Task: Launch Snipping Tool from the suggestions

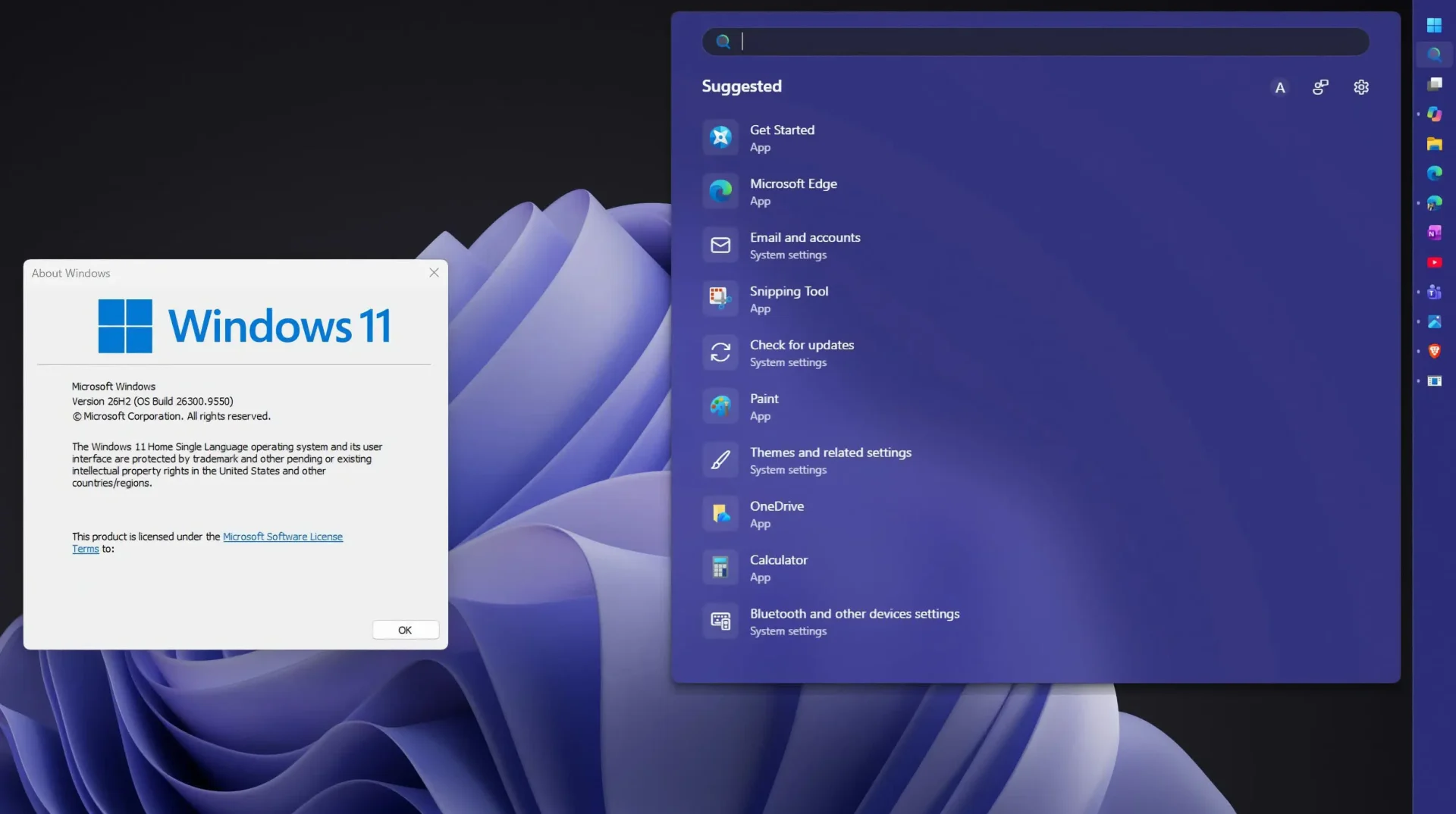Action: [1035, 299]
